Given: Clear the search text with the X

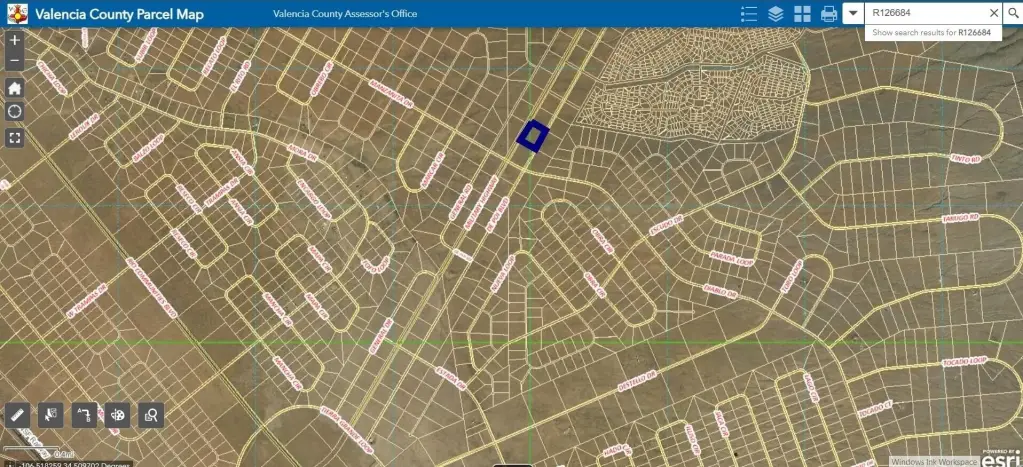Looking at the screenshot, I should click(993, 14).
